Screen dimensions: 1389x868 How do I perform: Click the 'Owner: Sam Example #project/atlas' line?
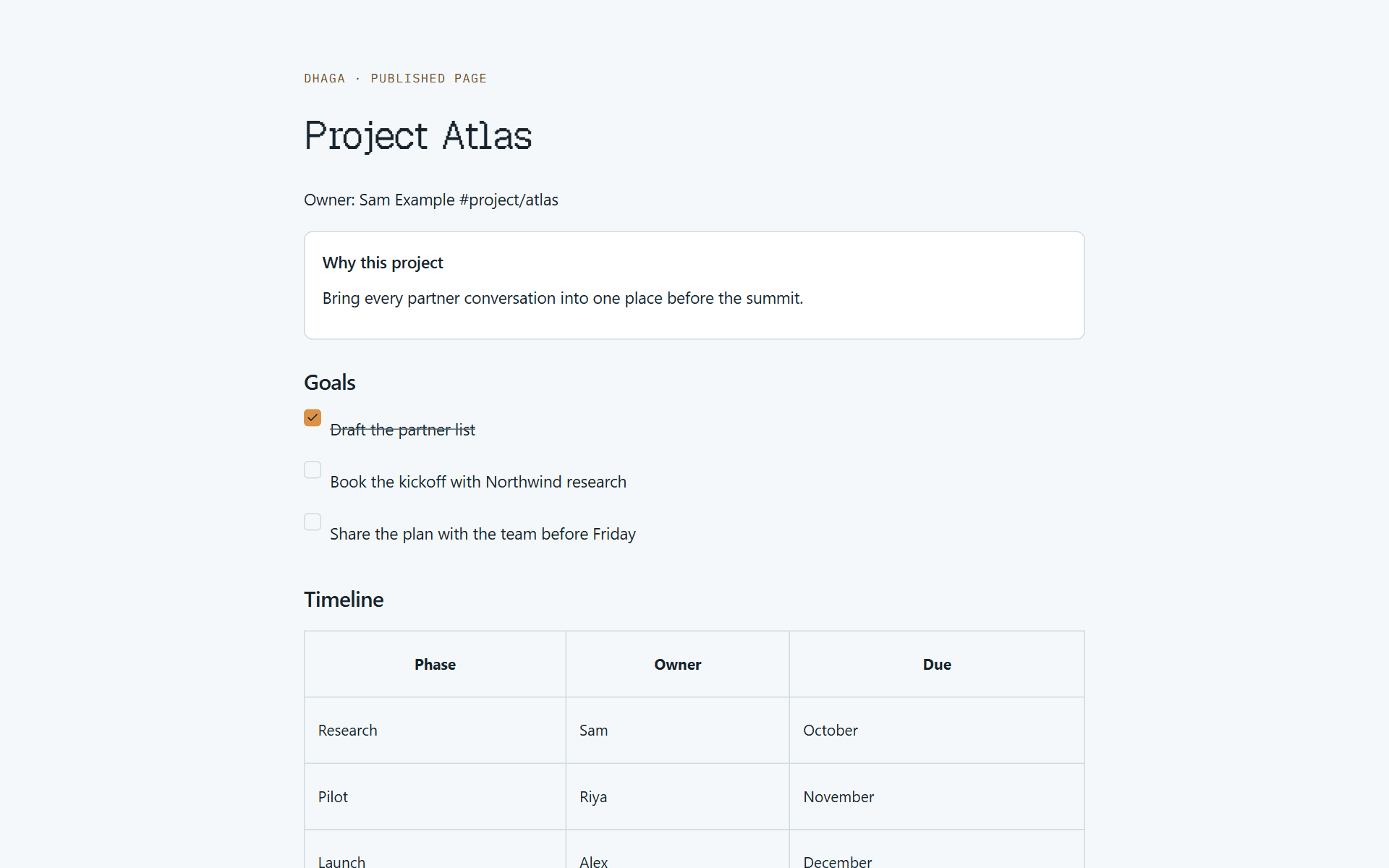(431, 200)
